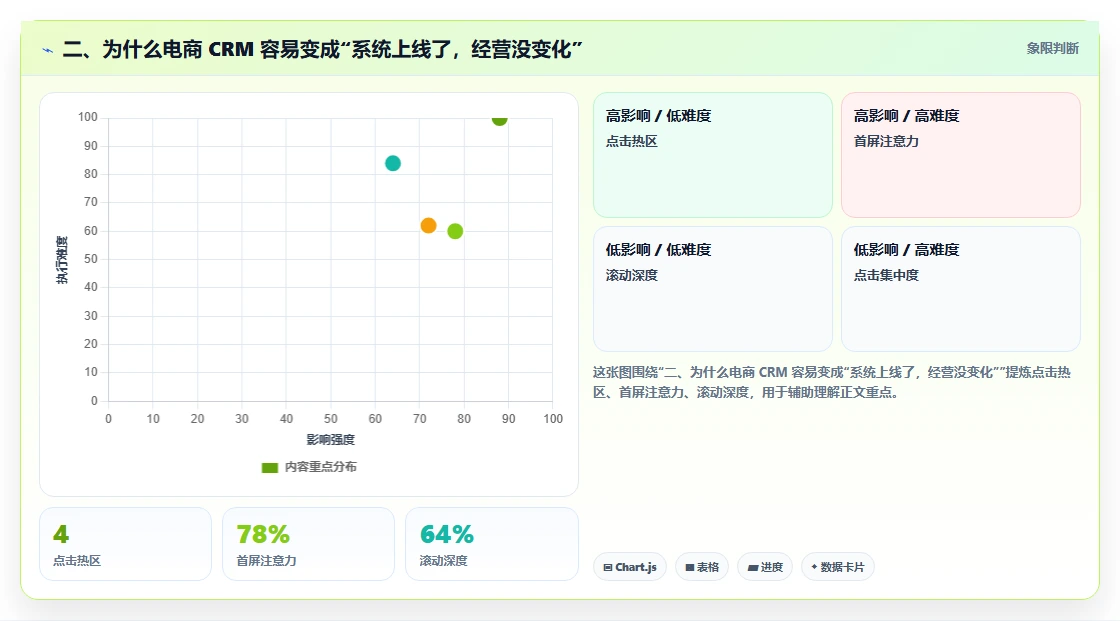Click the 数据卡片 chip diamond icon
This screenshot has height=621, width=1120.
tap(814, 567)
